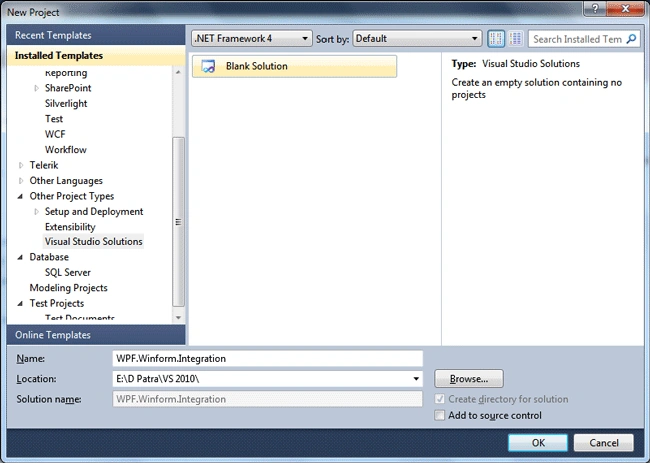Screen dimensions: 650x463
Task: Focus the Name text field
Action: (267, 359)
